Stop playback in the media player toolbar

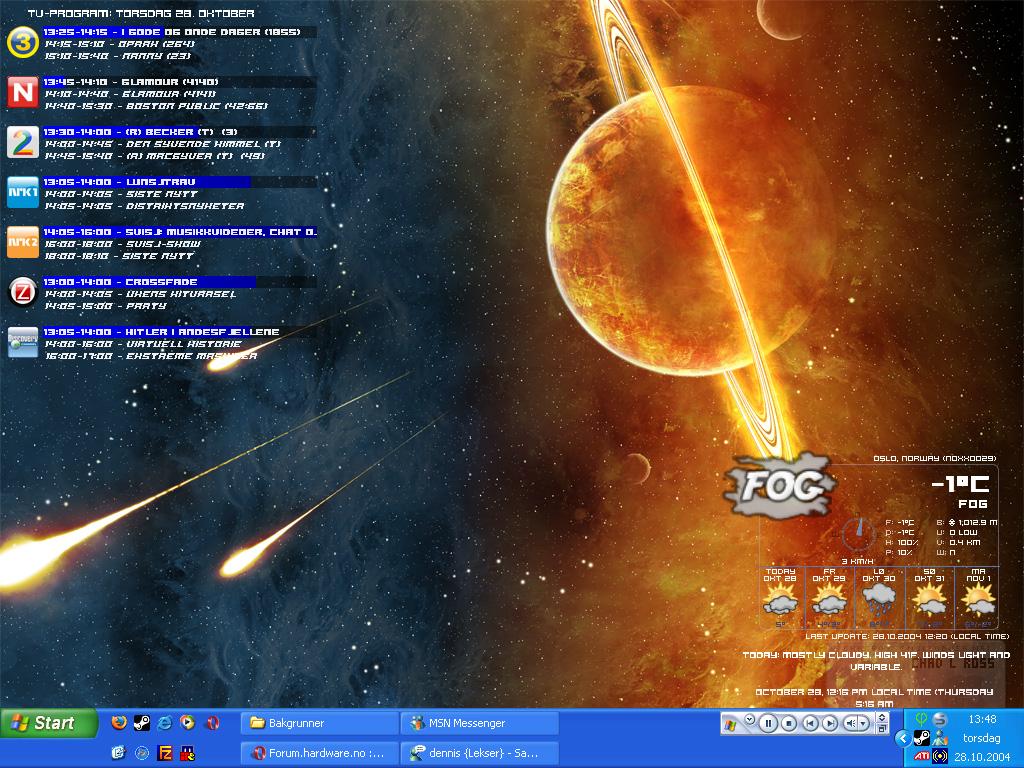click(x=789, y=724)
